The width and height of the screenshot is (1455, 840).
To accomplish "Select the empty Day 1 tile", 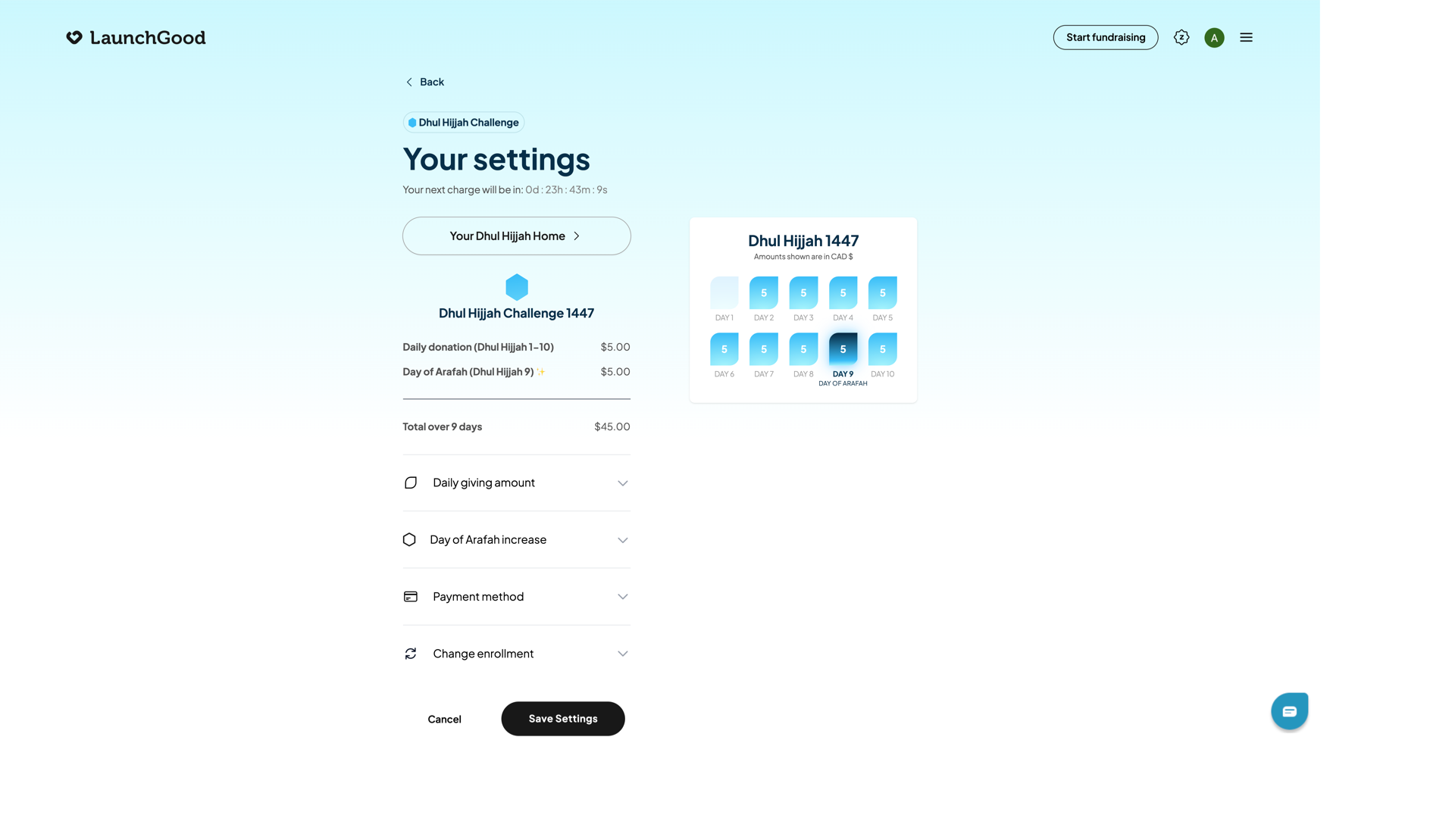I will coord(724,292).
